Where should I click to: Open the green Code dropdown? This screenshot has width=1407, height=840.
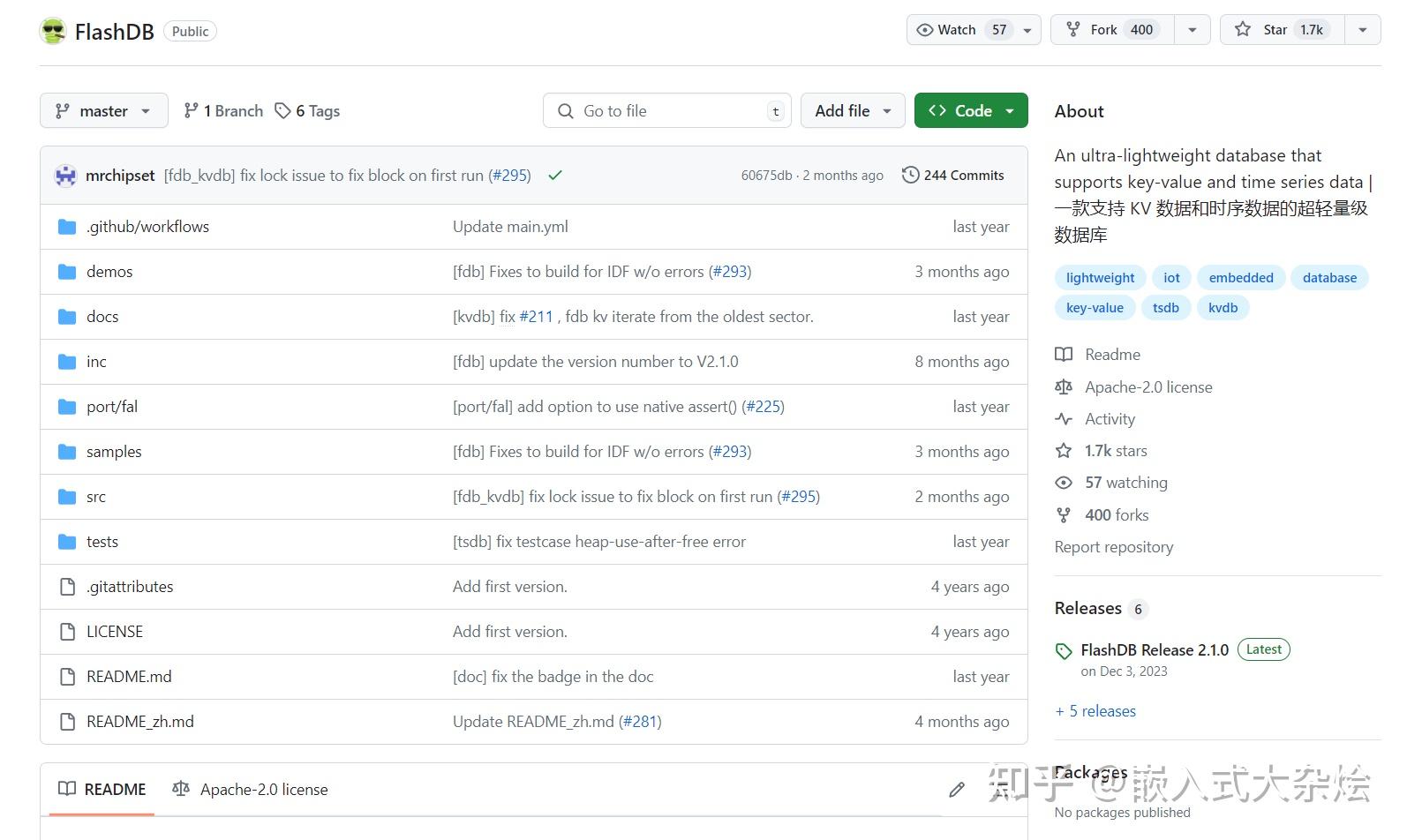click(x=971, y=111)
